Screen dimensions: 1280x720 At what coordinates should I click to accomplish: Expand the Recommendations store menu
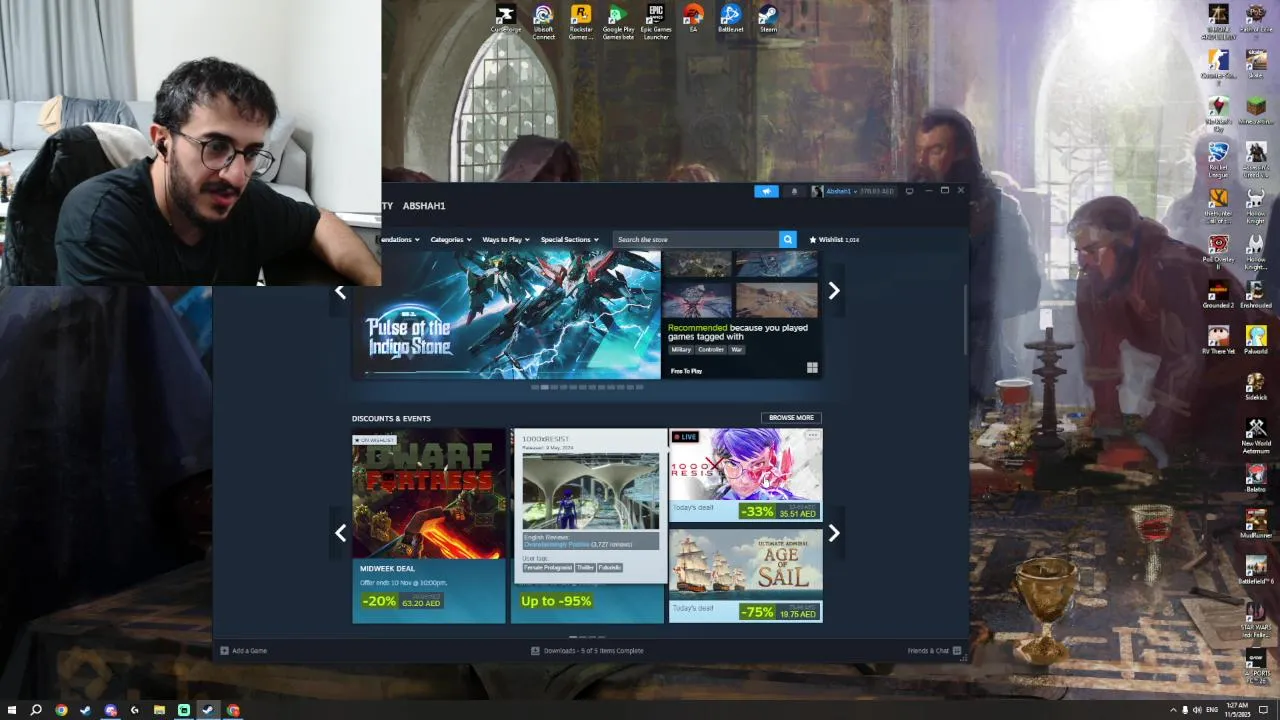click(x=400, y=240)
